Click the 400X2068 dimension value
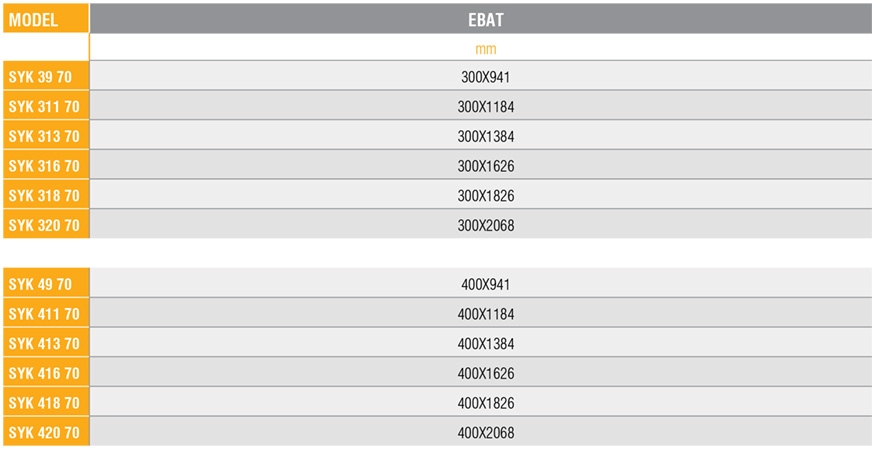 487,433
